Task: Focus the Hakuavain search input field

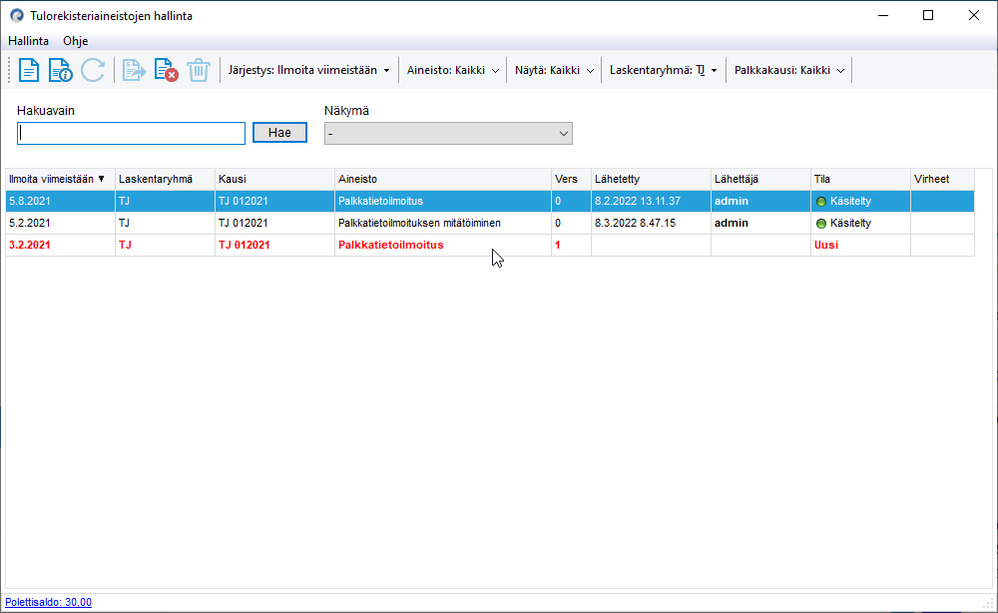Action: pyautogui.click(x=131, y=133)
